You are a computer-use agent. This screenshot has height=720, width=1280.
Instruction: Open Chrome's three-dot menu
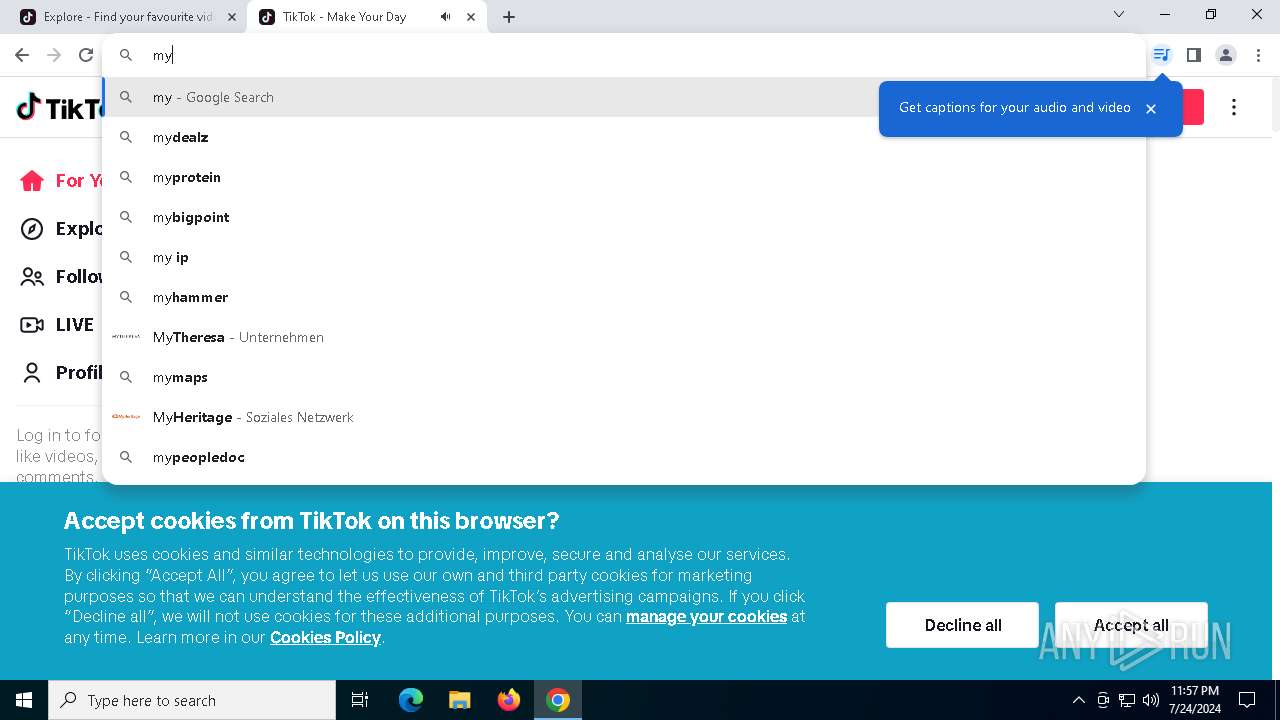click(x=1258, y=55)
